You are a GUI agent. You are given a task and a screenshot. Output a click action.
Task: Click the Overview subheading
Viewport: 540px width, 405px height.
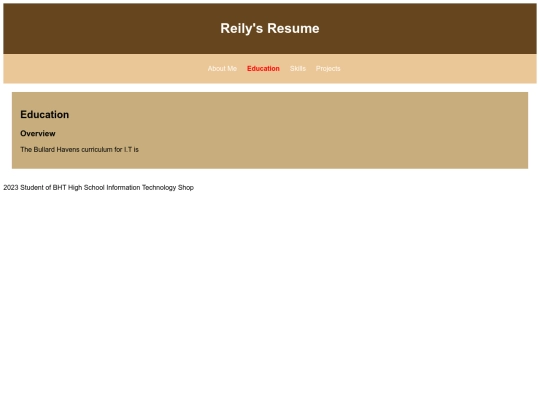tap(38, 134)
